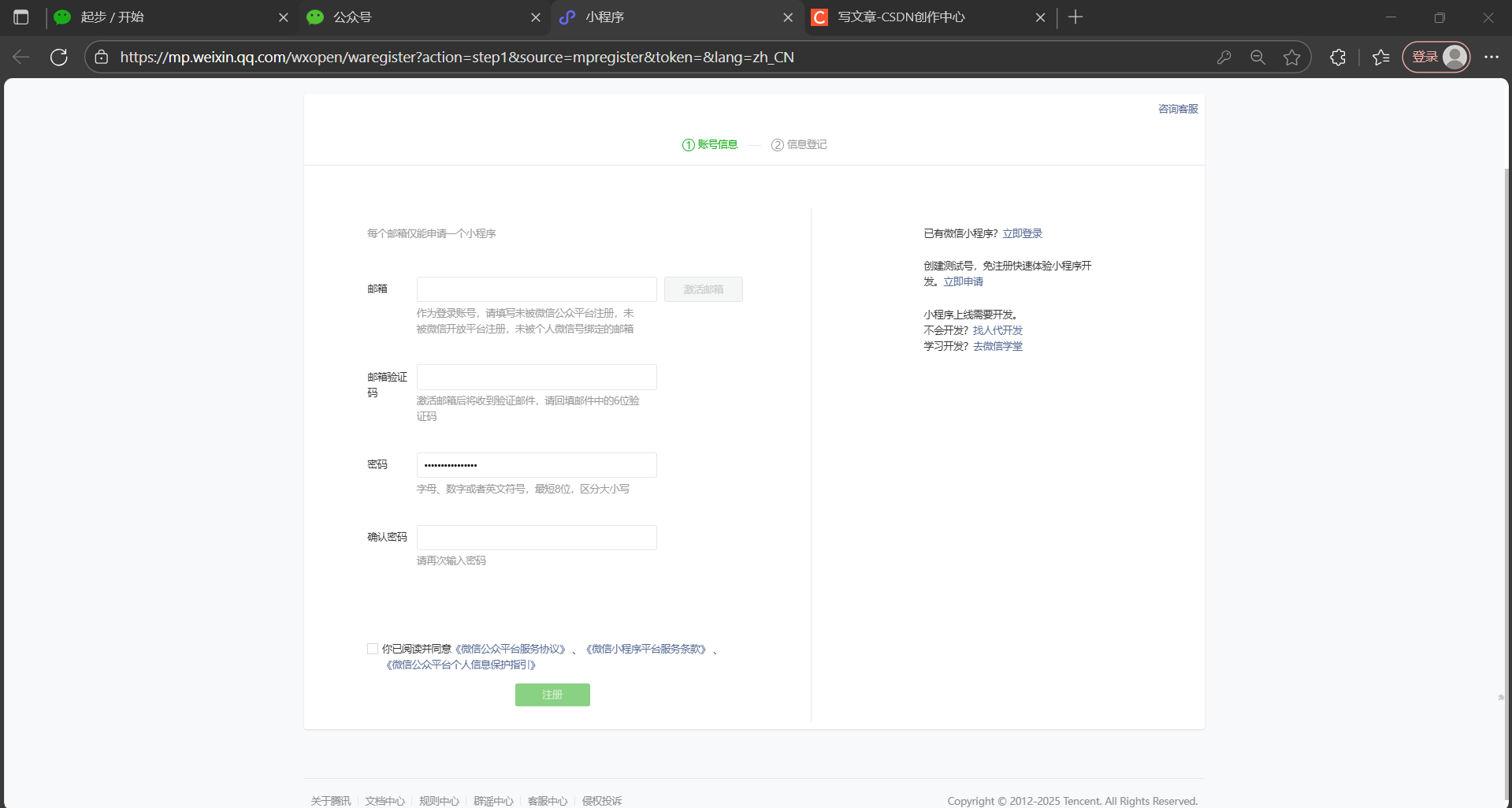Click the green 注册 button
Screen dimensions: 1512x808
pyautogui.click(x=552, y=694)
